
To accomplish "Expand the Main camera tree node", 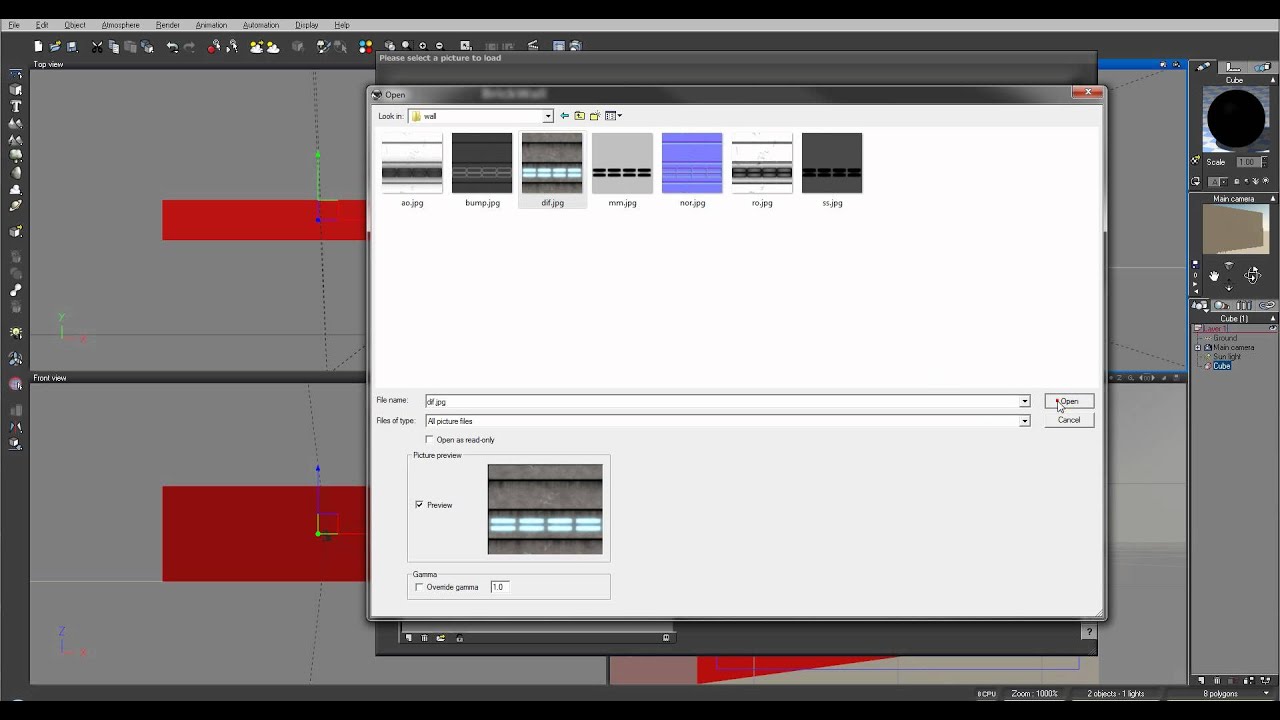I will pyautogui.click(x=1197, y=348).
